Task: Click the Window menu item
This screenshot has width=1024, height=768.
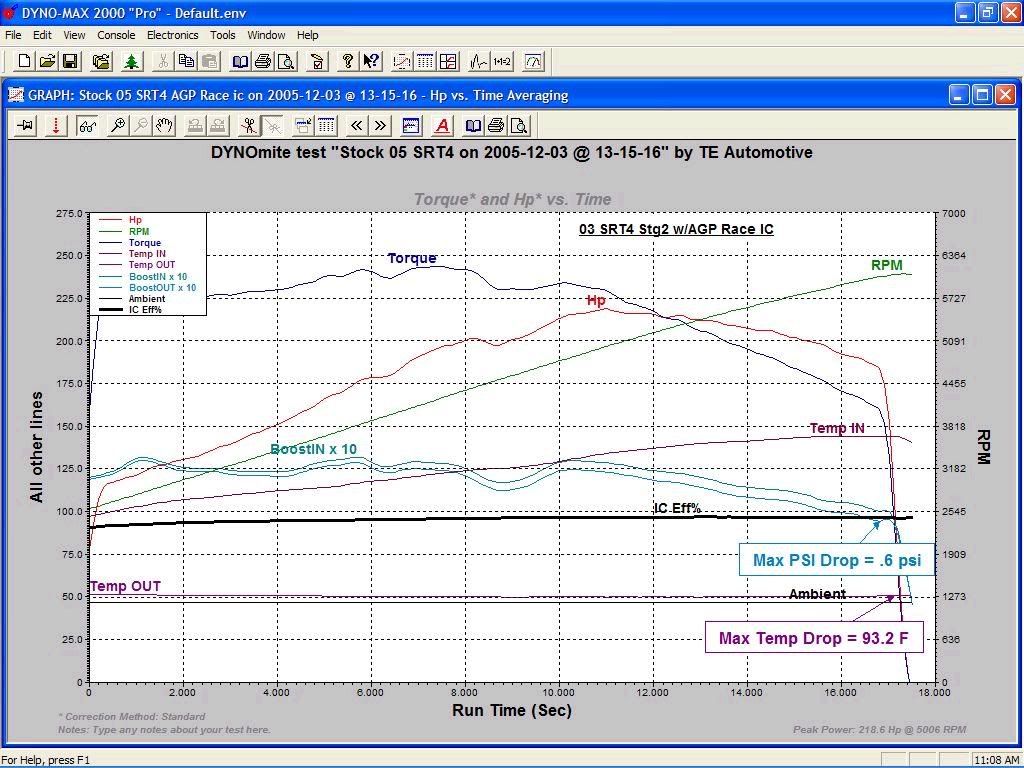Action: (x=266, y=35)
